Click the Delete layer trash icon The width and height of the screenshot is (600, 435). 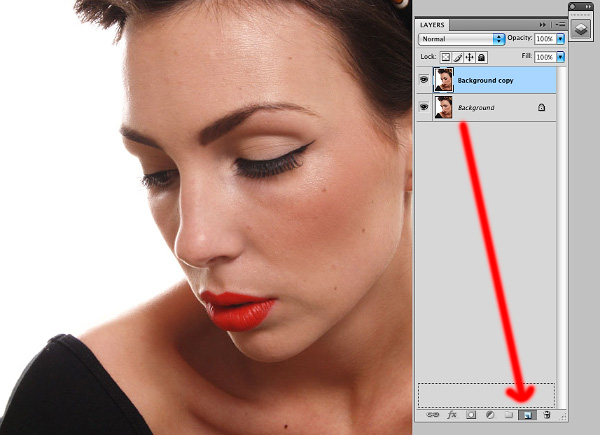[x=547, y=415]
